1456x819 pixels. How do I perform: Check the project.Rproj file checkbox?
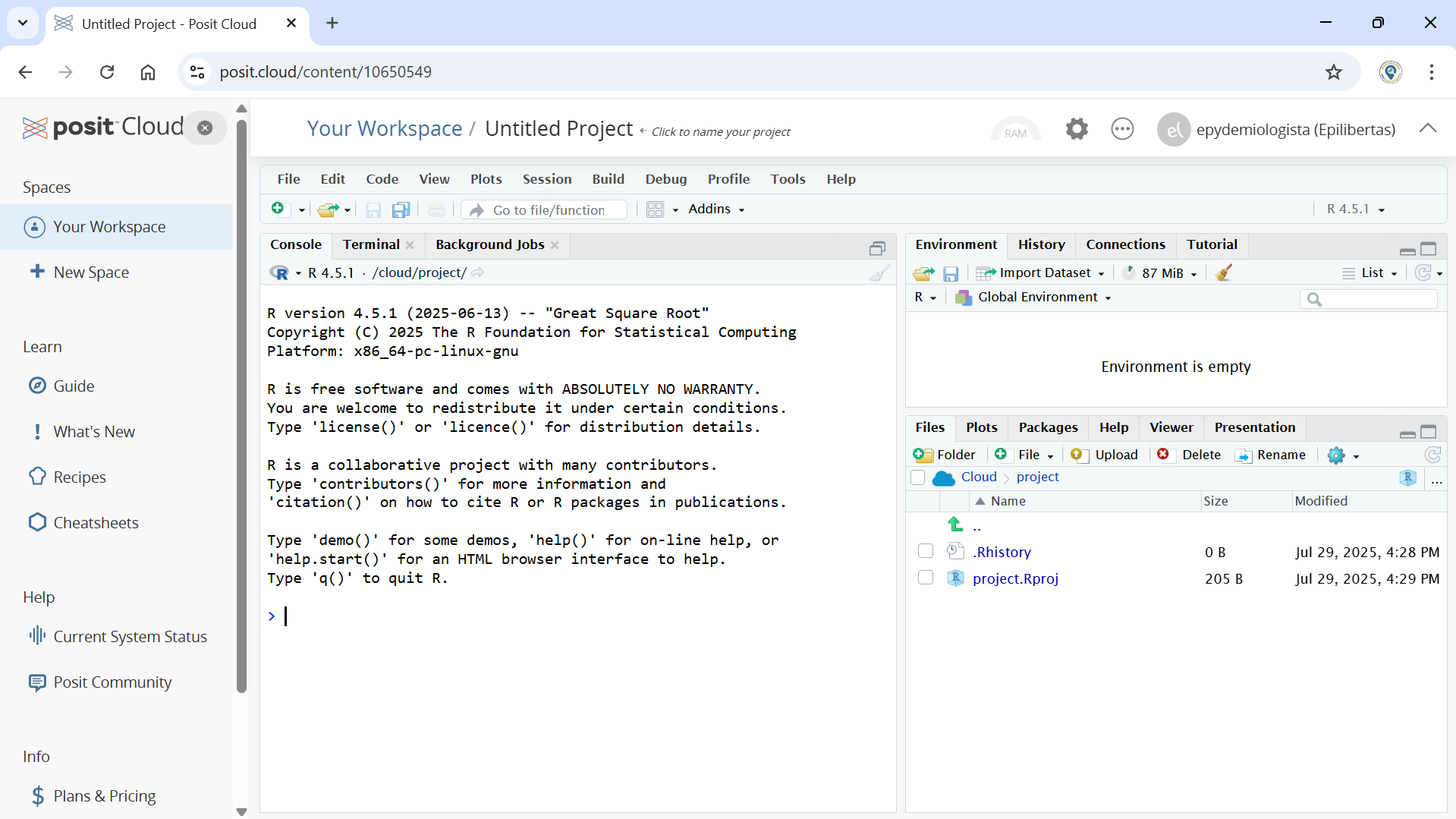click(x=925, y=578)
